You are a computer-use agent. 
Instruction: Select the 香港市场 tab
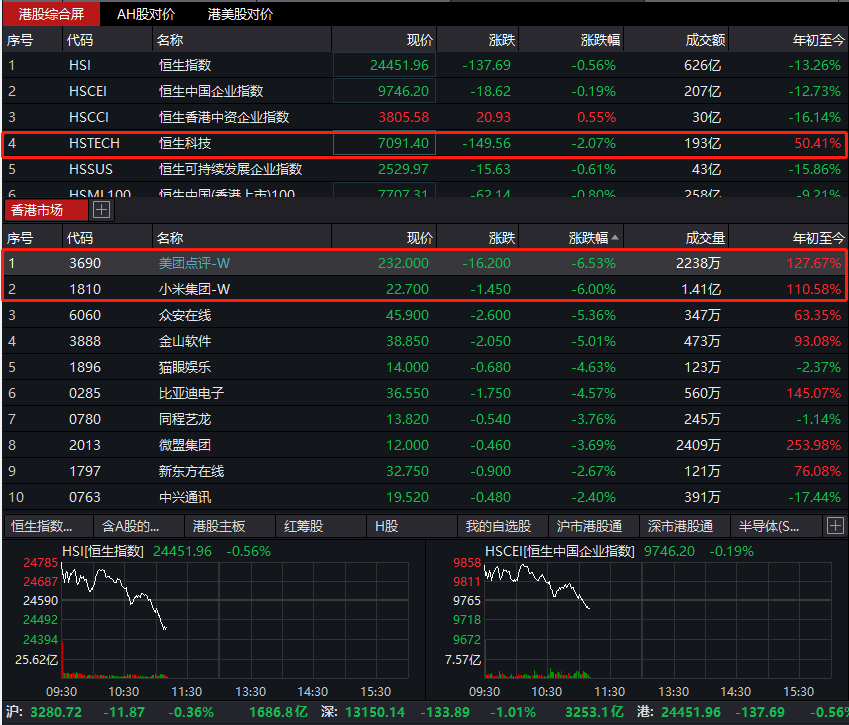45,210
